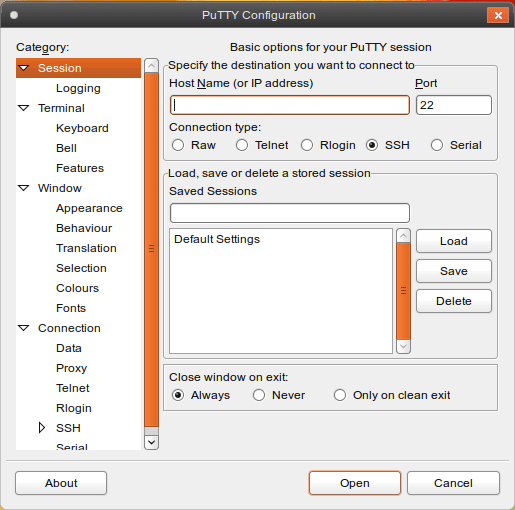Viewport: 515px width, 510px height.
Task: Click into the Port field
Action: click(x=454, y=105)
